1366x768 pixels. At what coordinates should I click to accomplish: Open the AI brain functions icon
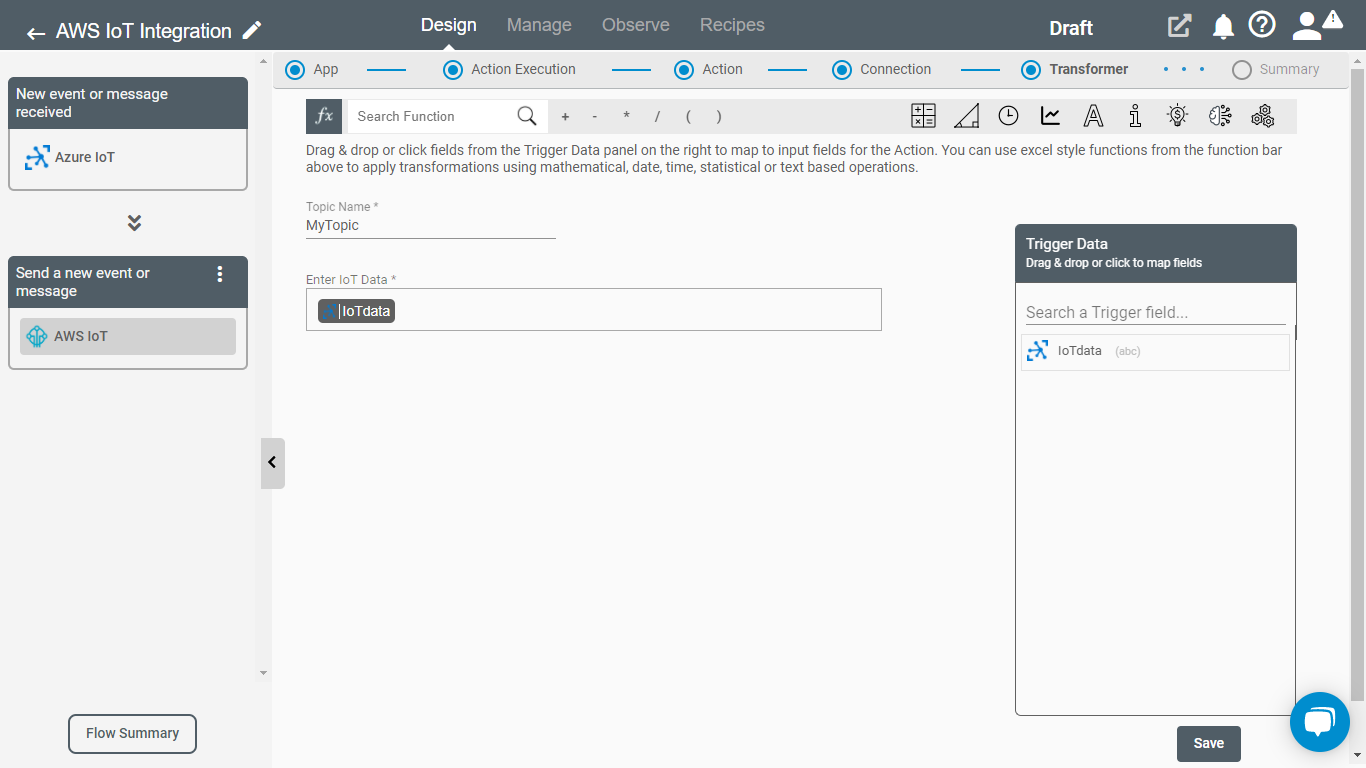[x=1220, y=116]
